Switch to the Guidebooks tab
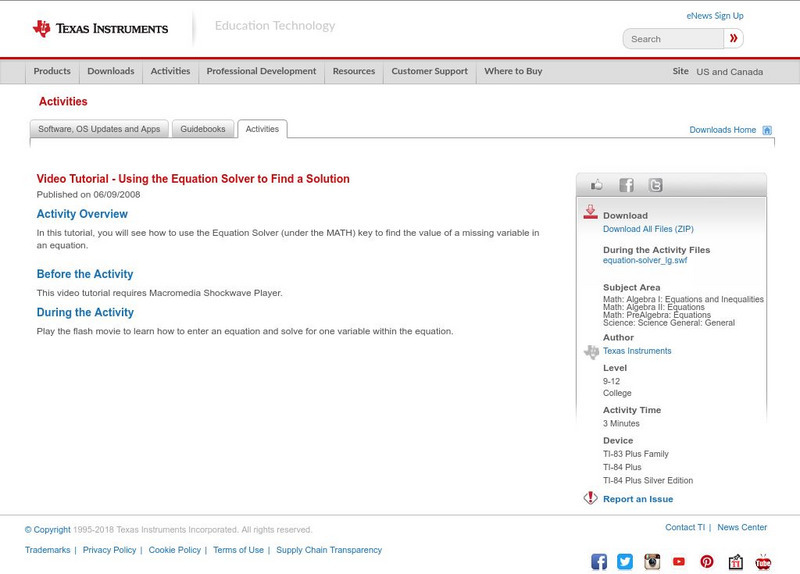 click(203, 129)
